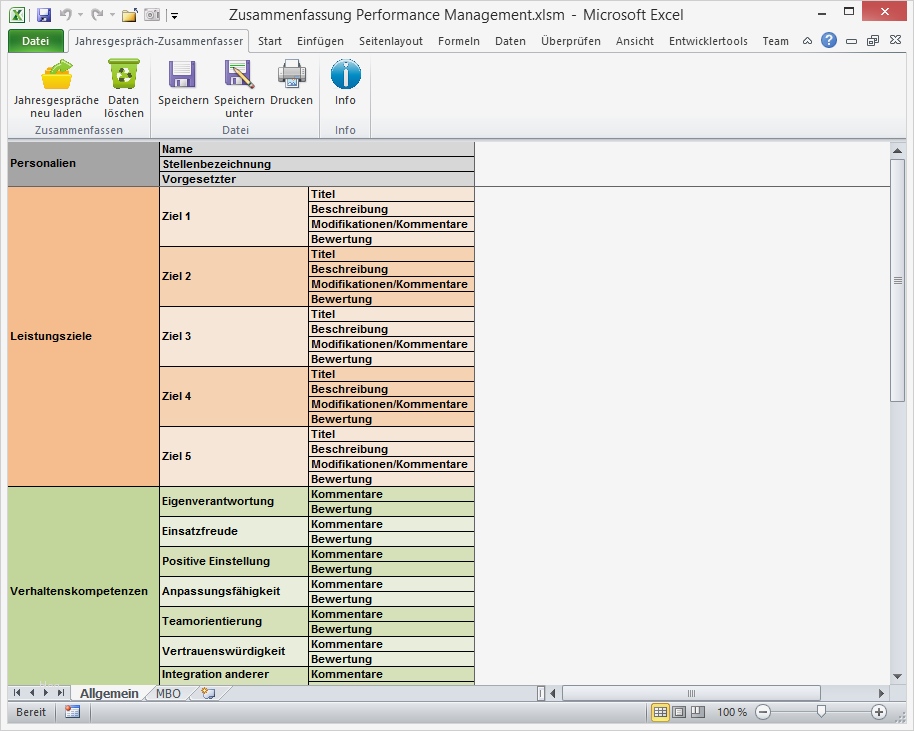Click Speichern unter icon with pencil
Image resolution: width=914 pixels, height=731 pixels.
tap(239, 76)
